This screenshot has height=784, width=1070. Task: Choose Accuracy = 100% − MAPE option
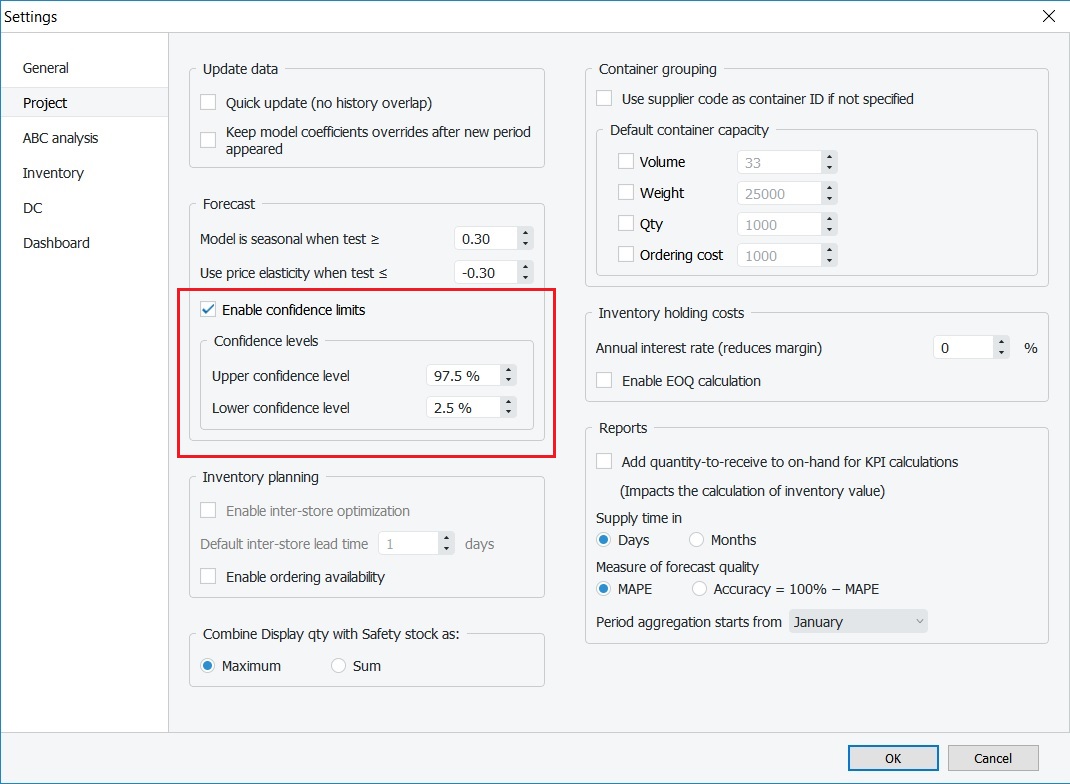700,589
